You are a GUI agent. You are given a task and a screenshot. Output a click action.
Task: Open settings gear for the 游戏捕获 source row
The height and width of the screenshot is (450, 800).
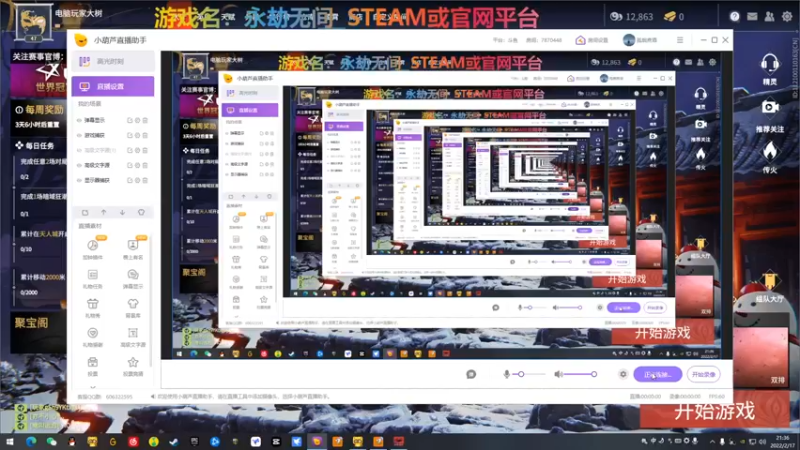137,135
